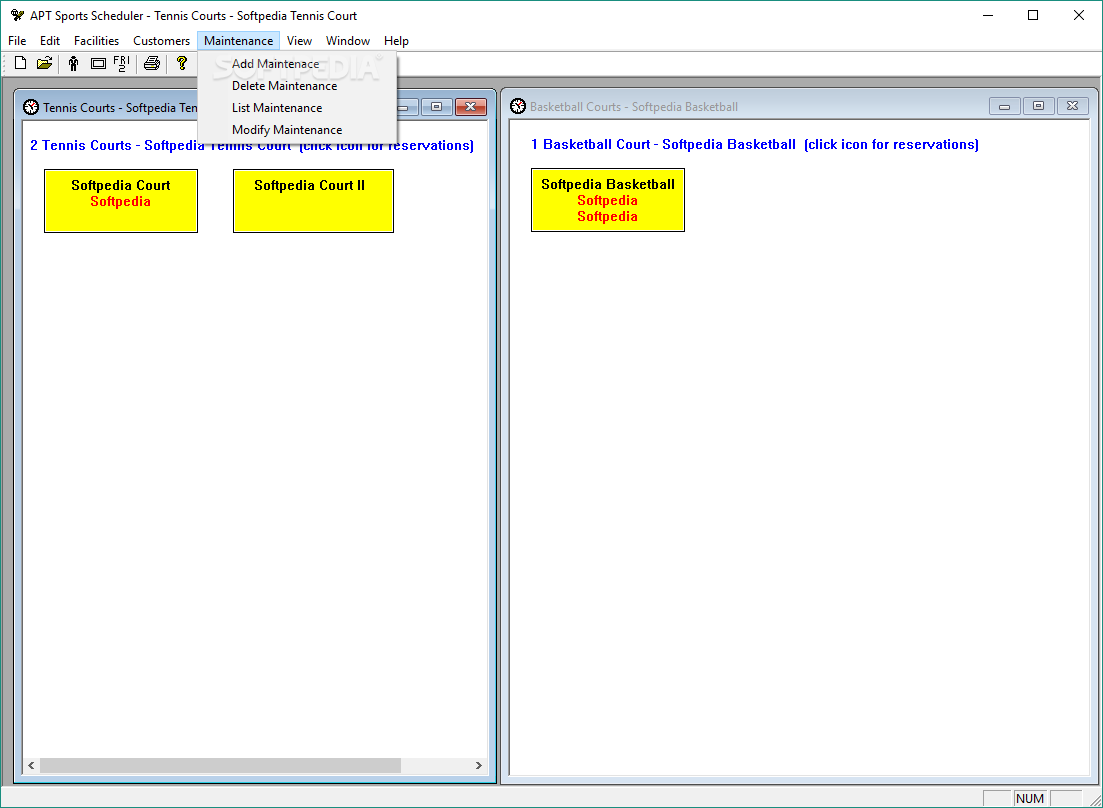This screenshot has height=808, width=1103.
Task: Open reservations for Softpedia Court
Action: (x=121, y=200)
